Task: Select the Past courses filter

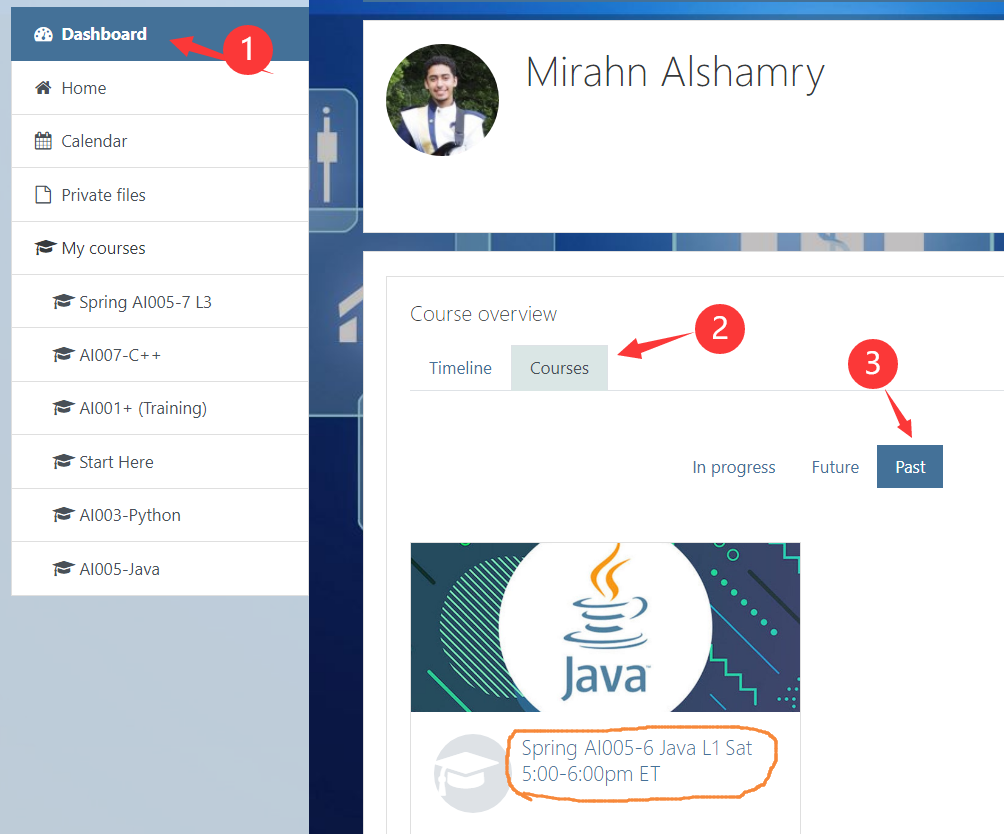Action: [x=909, y=467]
